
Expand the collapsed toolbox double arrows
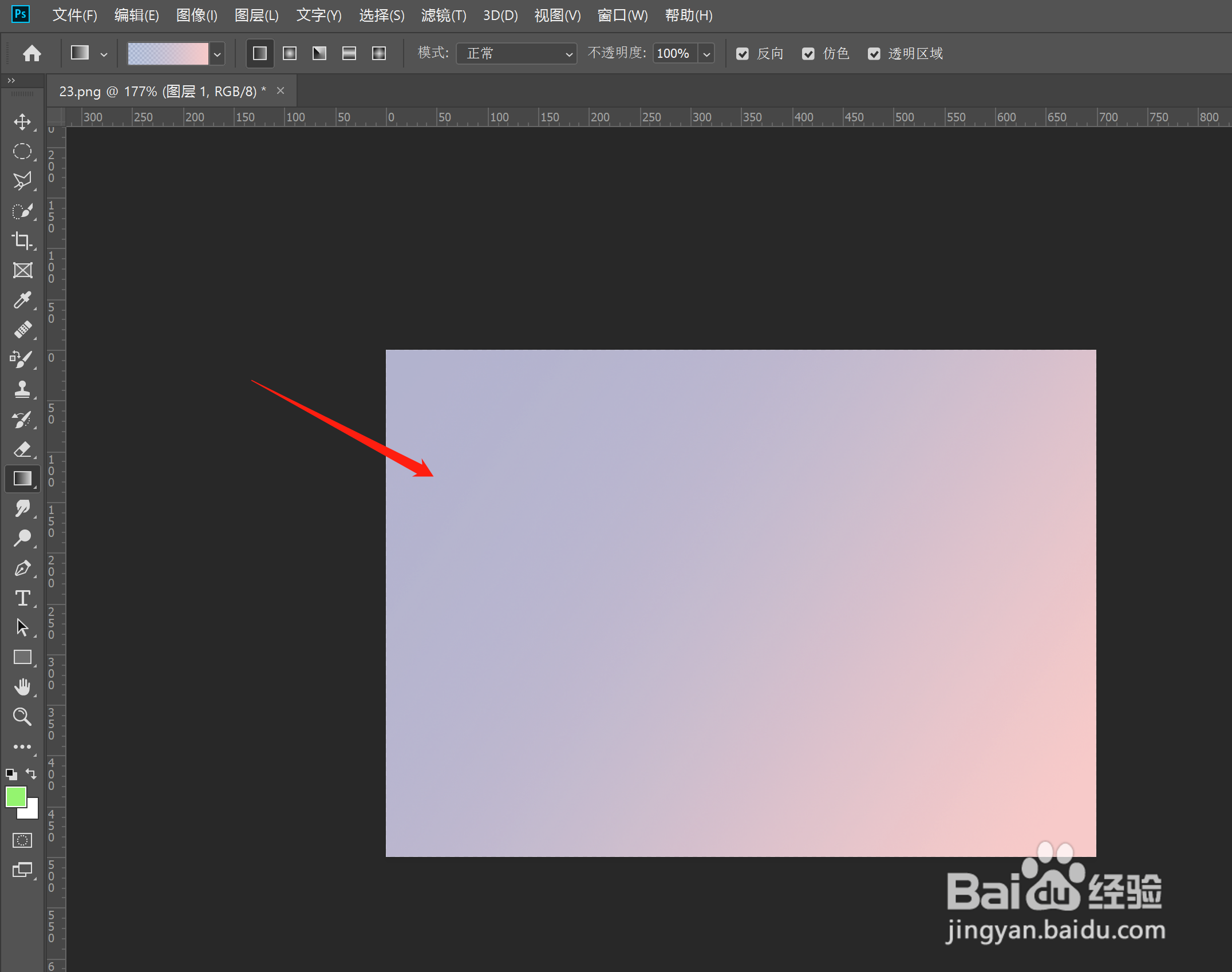tap(11, 81)
